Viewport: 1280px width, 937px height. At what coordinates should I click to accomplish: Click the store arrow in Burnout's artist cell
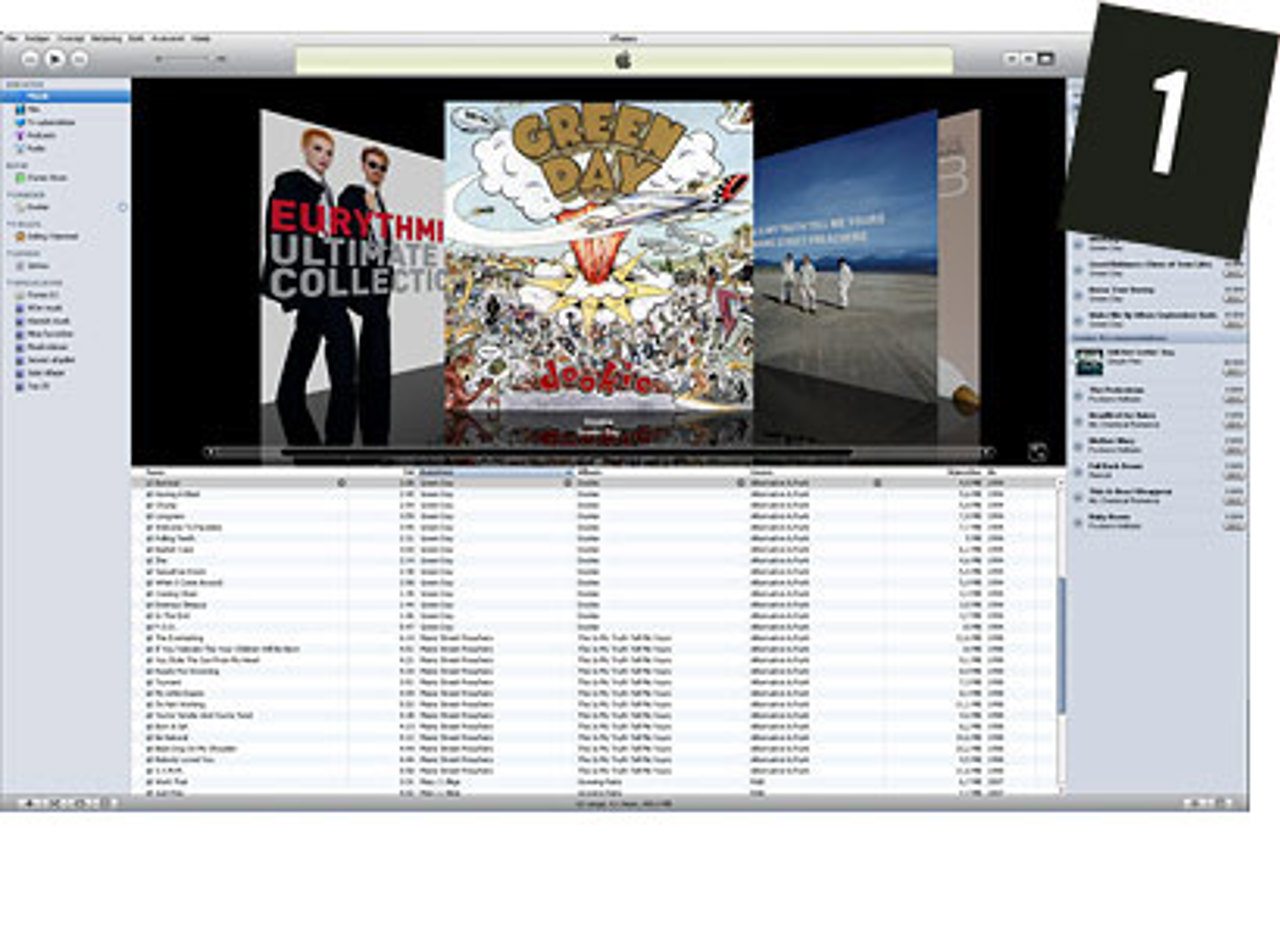click(568, 482)
